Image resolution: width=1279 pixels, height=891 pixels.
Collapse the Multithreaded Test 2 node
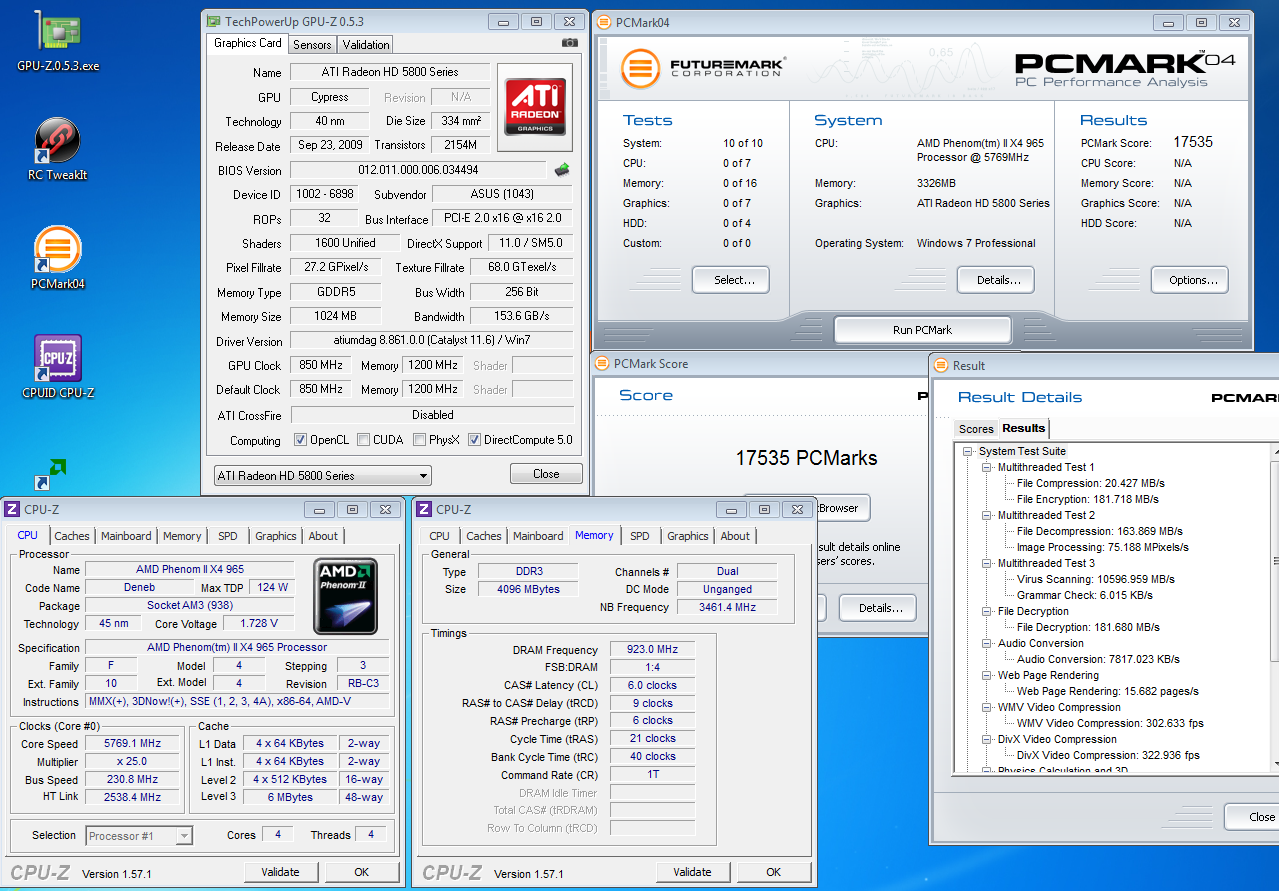987,515
